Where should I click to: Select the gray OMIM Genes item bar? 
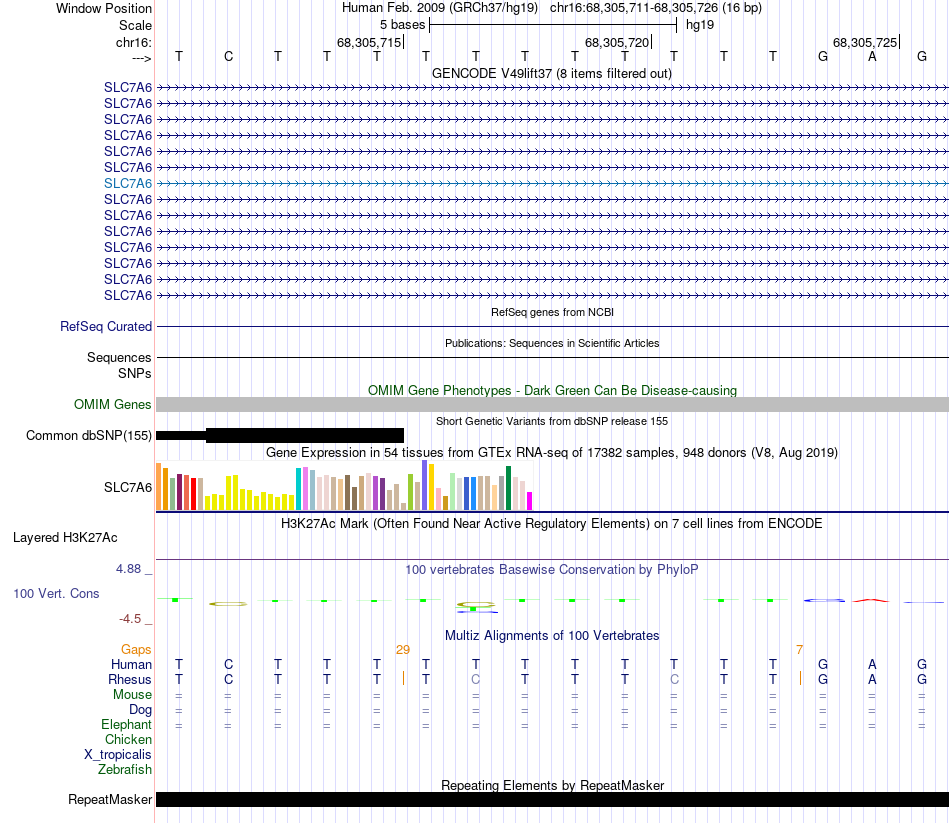tap(552, 404)
